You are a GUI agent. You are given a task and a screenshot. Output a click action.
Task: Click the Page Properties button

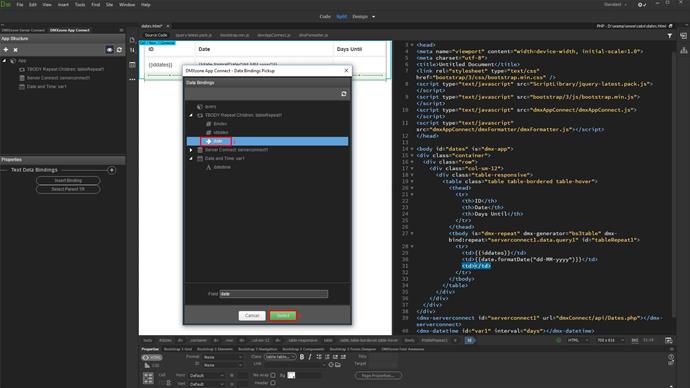coord(378,376)
